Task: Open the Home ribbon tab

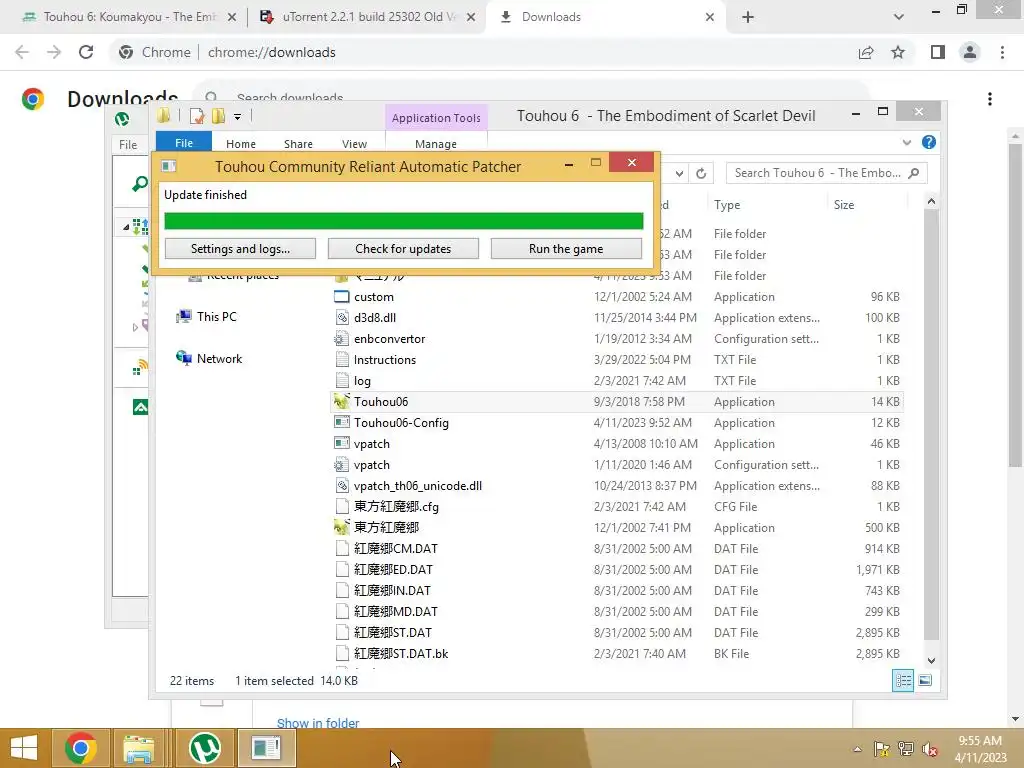Action: pos(241,144)
